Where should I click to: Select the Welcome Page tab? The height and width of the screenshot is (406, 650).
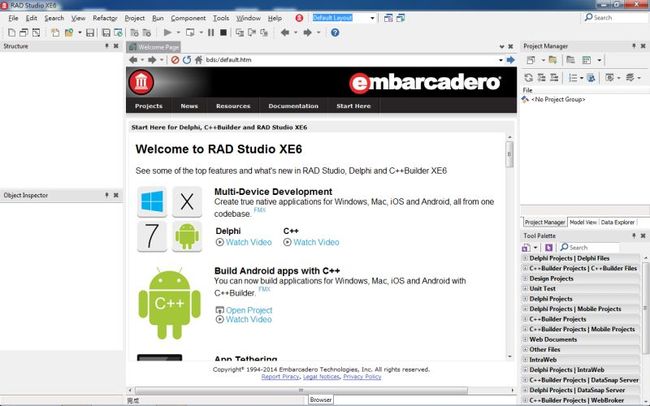(153, 47)
